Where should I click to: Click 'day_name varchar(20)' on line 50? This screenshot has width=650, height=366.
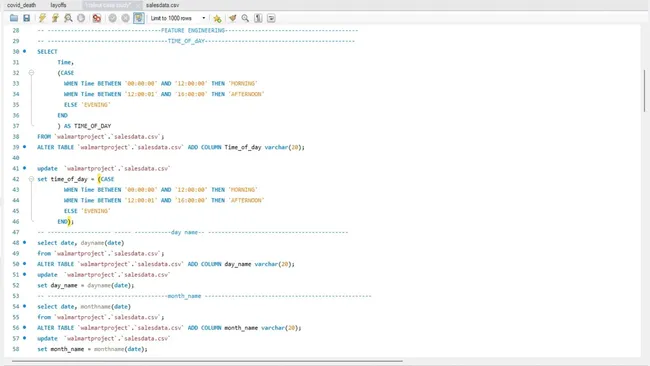coord(259,264)
